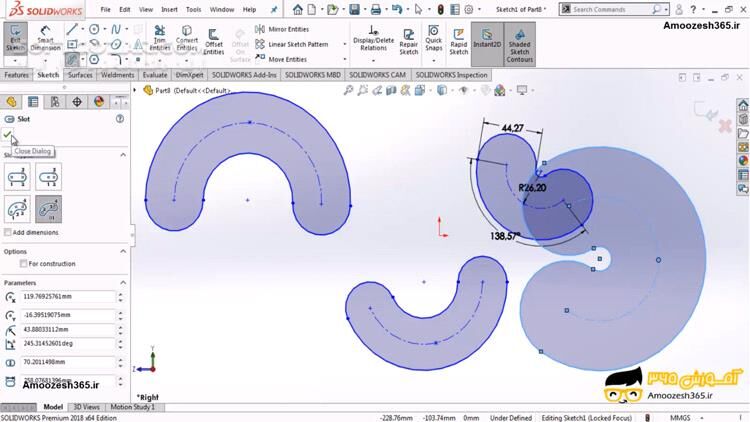Choose the Trim Entities tool
The image size is (750, 422).
coord(160,40)
